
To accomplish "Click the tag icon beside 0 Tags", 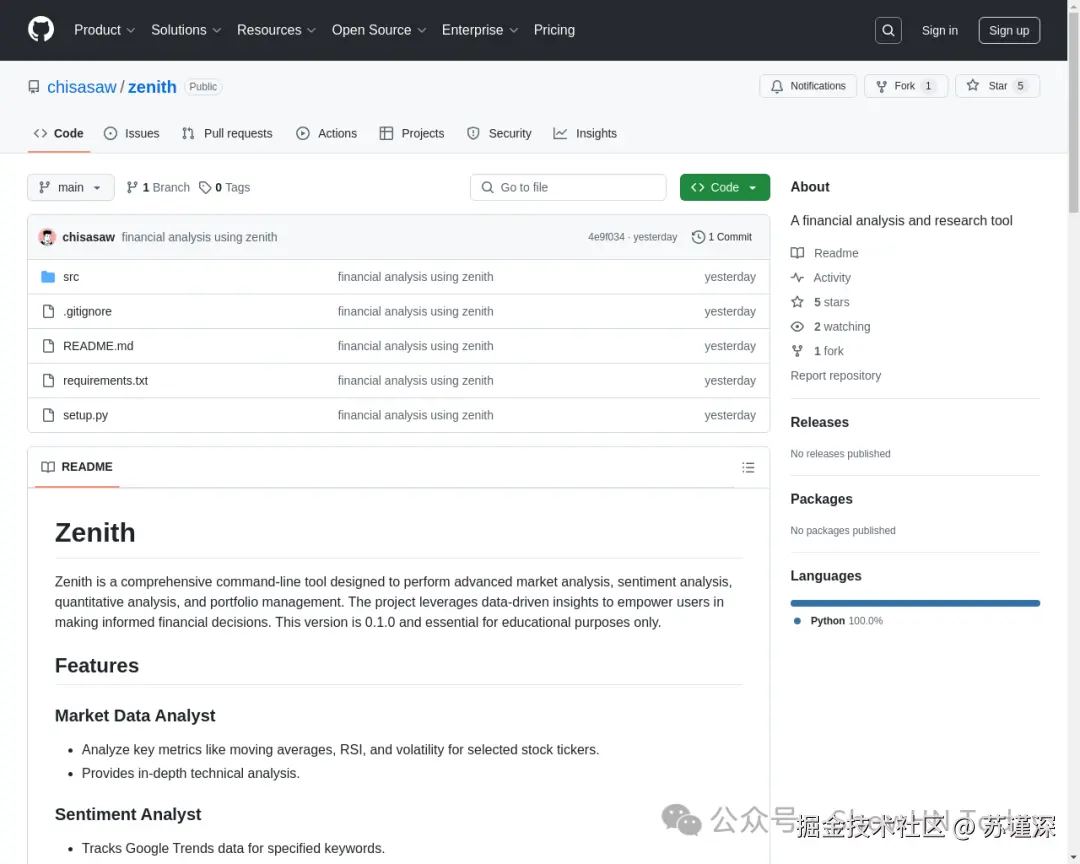I will click(x=205, y=187).
